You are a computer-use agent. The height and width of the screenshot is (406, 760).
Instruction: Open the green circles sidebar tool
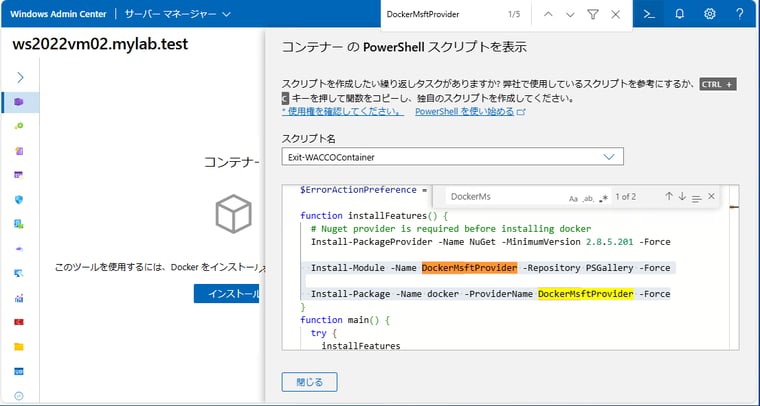(x=19, y=126)
